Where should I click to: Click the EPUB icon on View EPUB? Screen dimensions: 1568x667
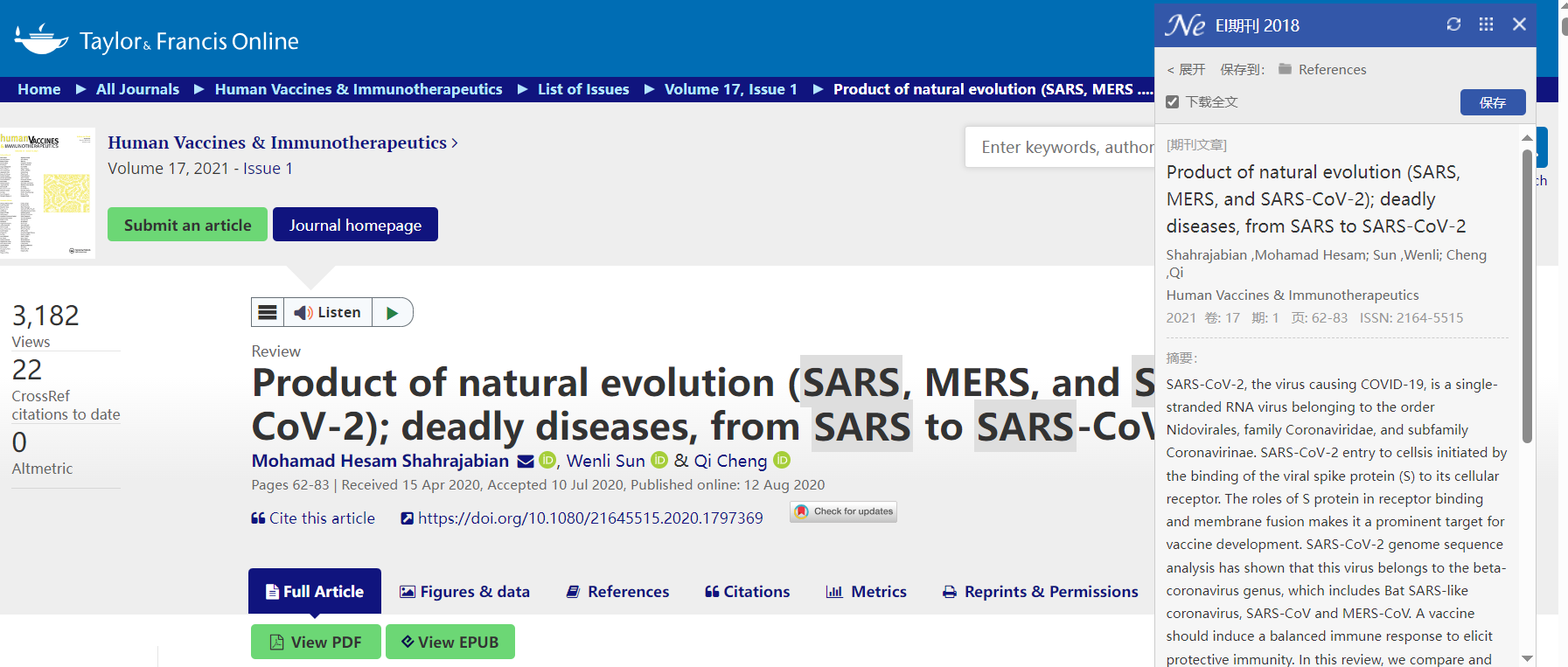[x=408, y=642]
